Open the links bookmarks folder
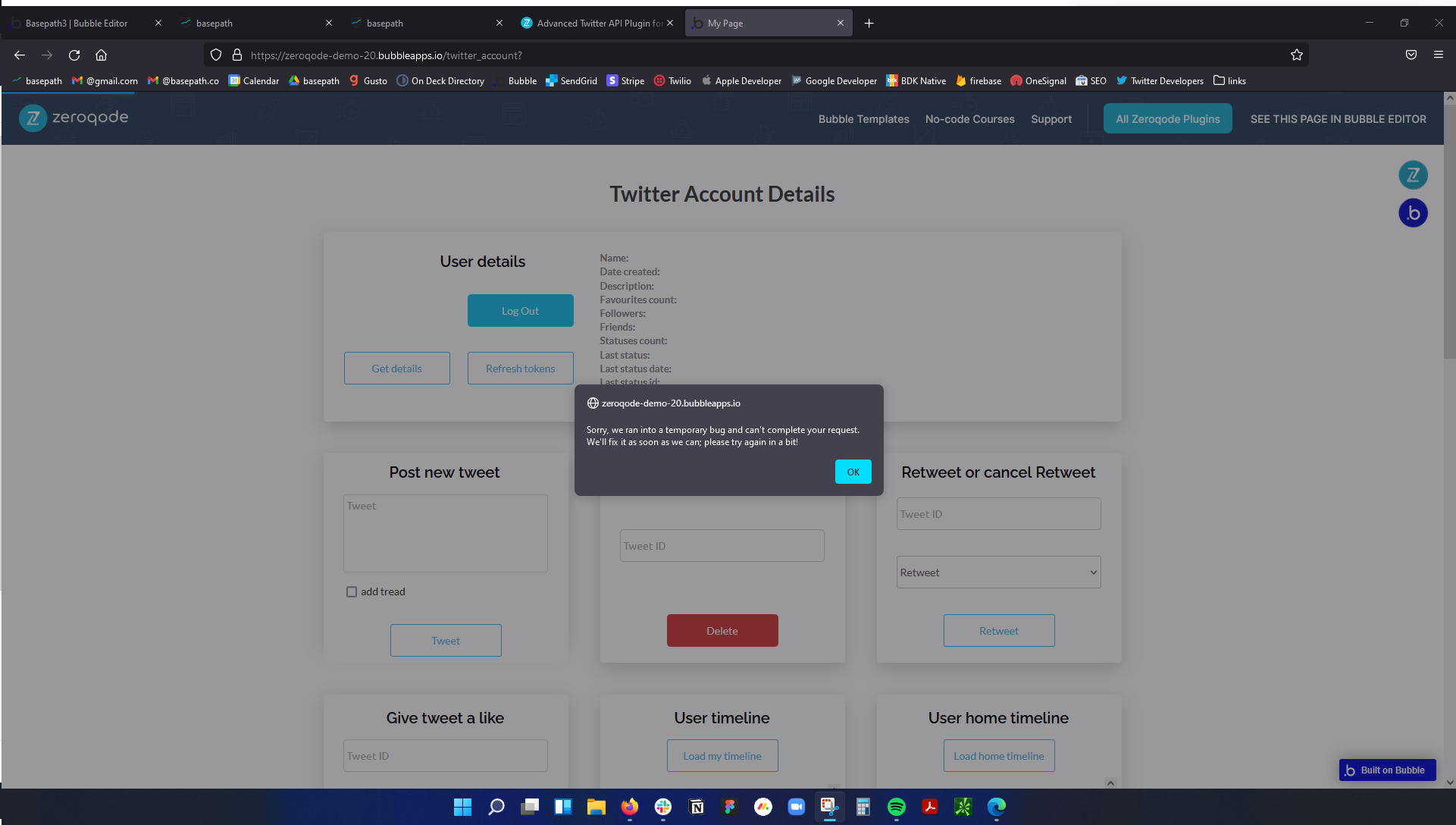1456x825 pixels. pyautogui.click(x=1229, y=81)
